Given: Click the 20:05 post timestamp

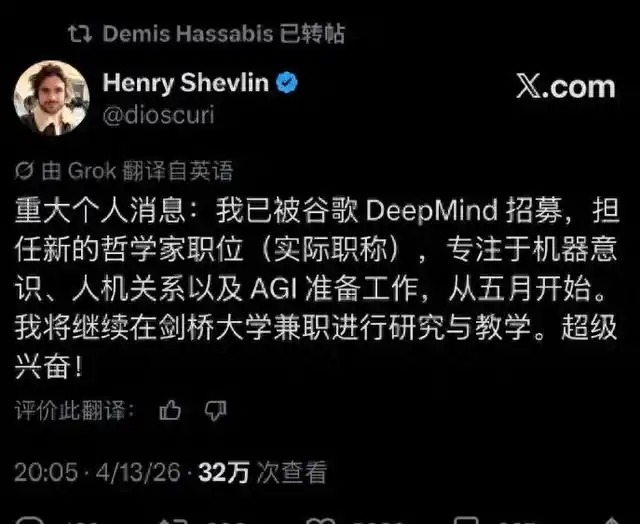Looking at the screenshot, I should (46, 473).
